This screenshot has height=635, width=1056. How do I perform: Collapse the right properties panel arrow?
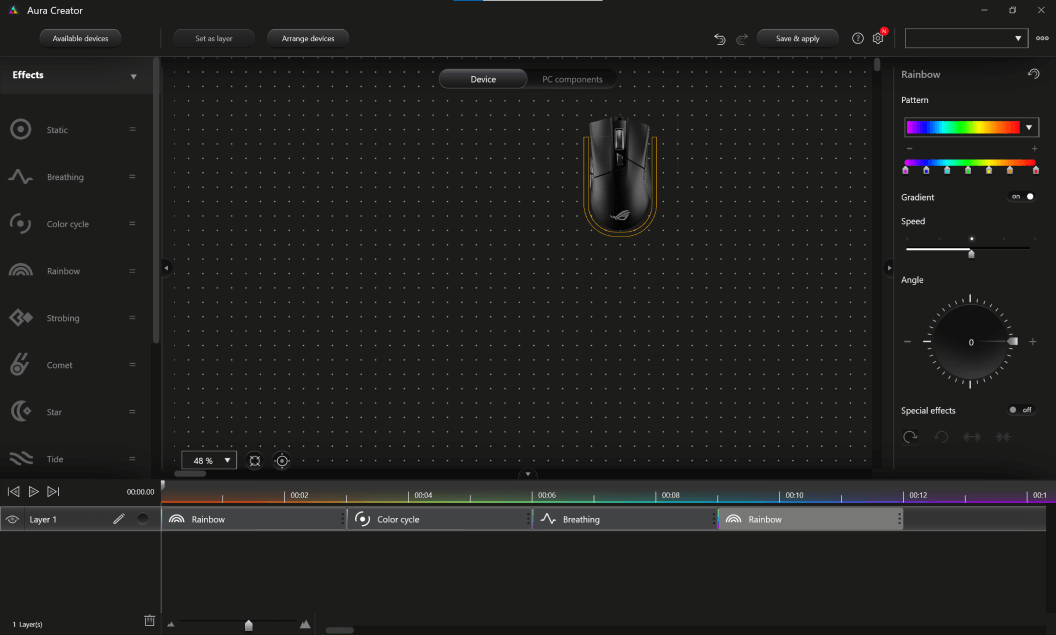point(889,268)
